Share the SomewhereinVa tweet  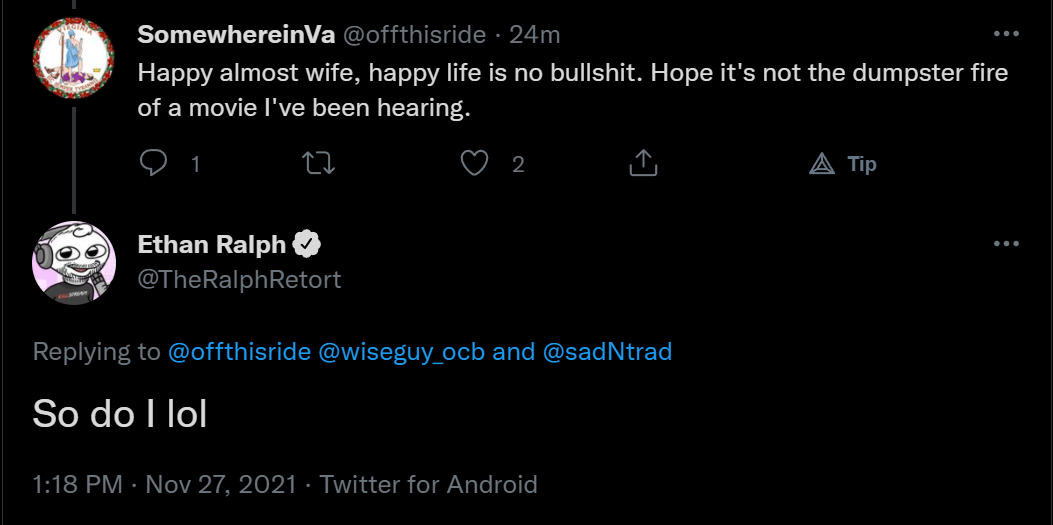tap(643, 163)
